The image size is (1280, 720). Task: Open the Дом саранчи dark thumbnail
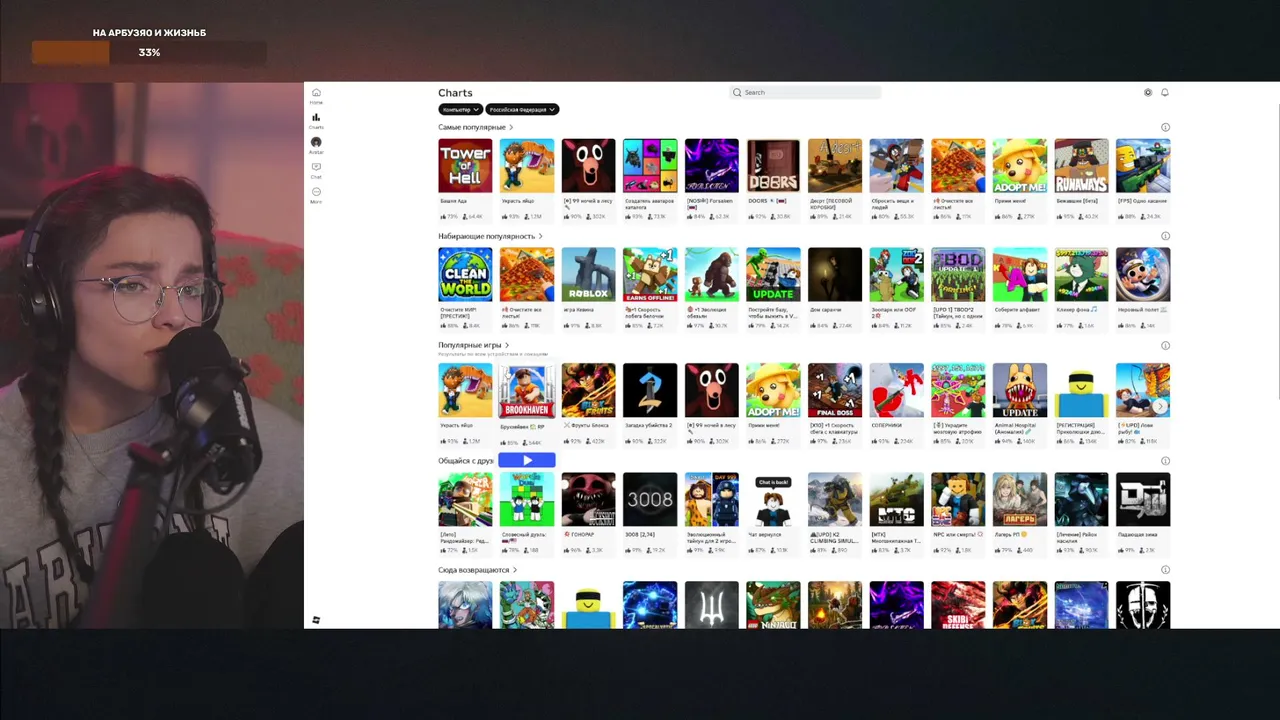pyautogui.click(x=835, y=274)
